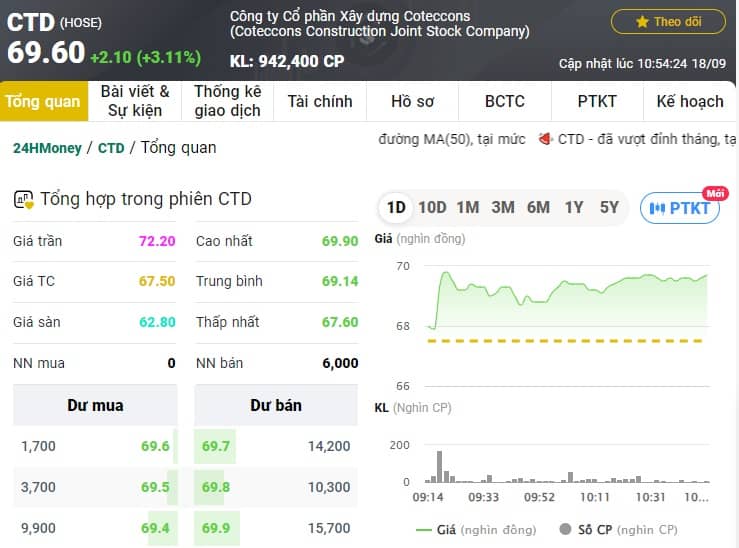Click the ask volume 14,200

(x=329, y=446)
